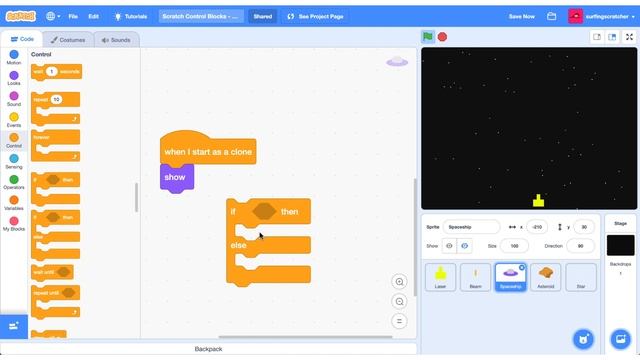Zoom in the code workspace
The width and height of the screenshot is (640, 360).
pos(399,282)
